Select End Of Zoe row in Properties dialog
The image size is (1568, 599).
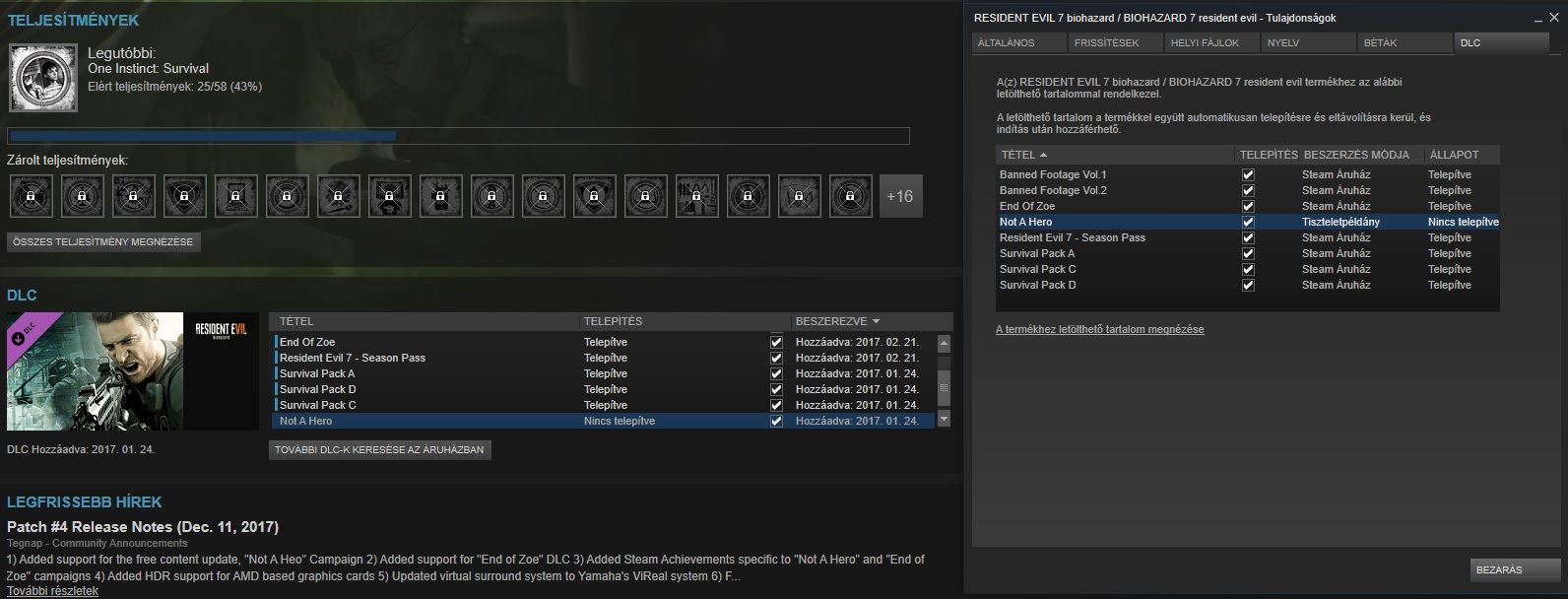(x=1248, y=206)
